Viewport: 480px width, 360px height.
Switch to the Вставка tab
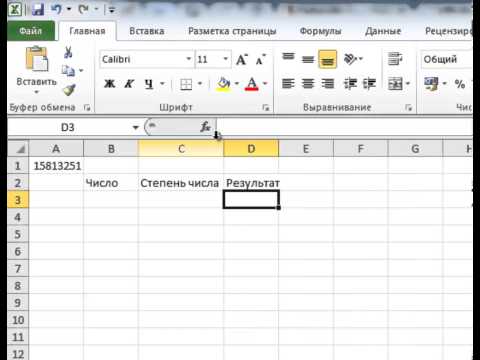pyautogui.click(x=147, y=31)
